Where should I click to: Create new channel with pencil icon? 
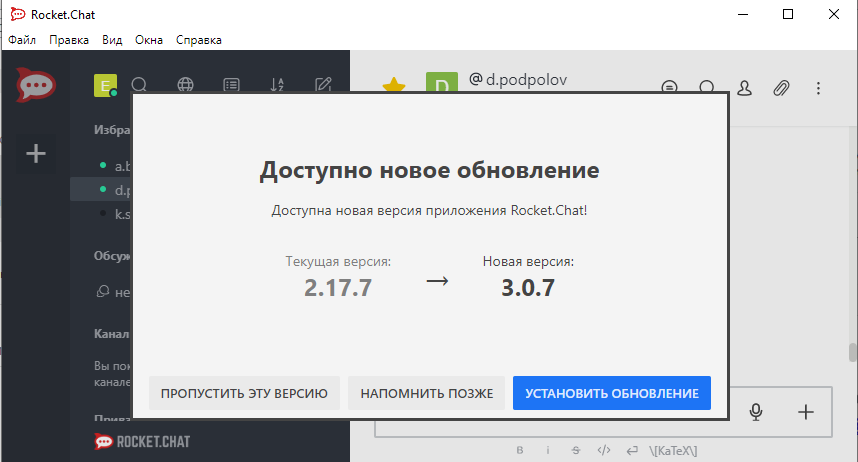coord(323,84)
